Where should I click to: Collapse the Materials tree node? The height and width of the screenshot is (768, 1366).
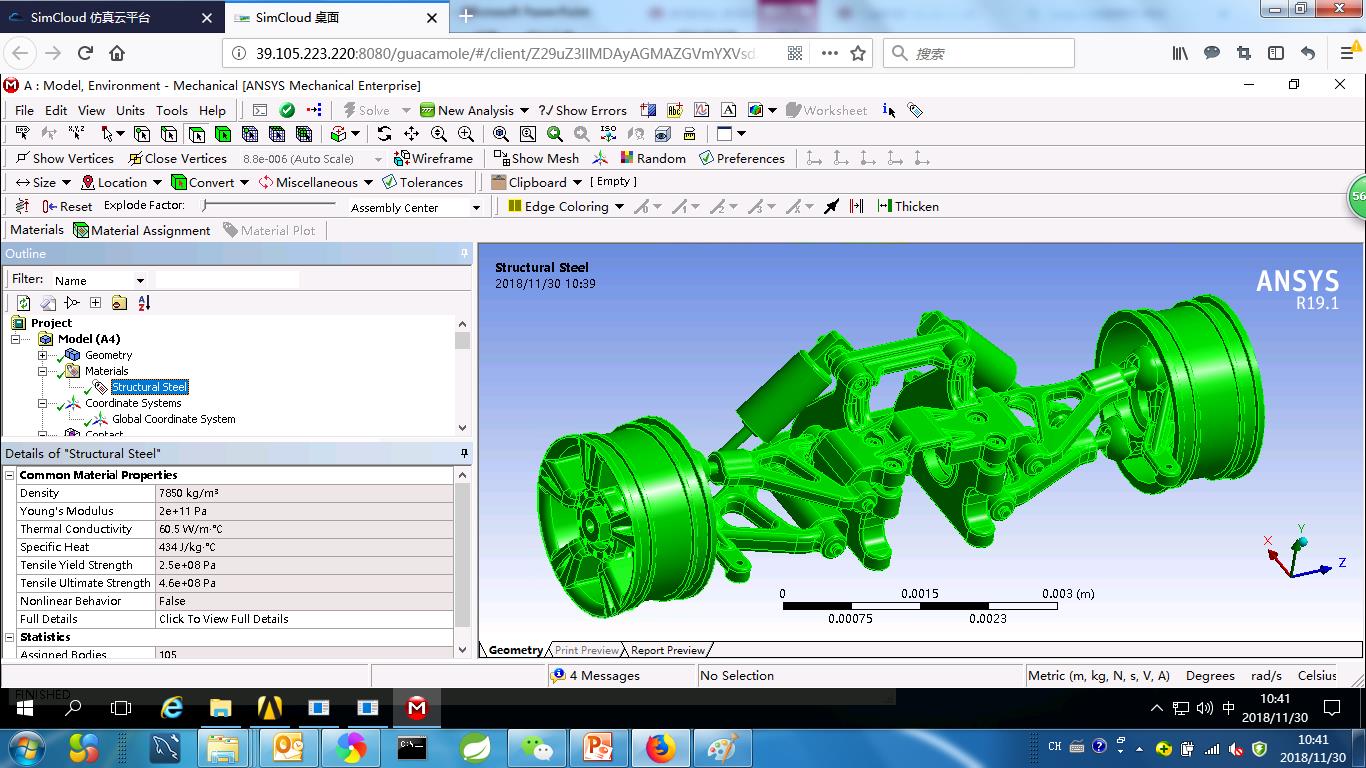[43, 371]
